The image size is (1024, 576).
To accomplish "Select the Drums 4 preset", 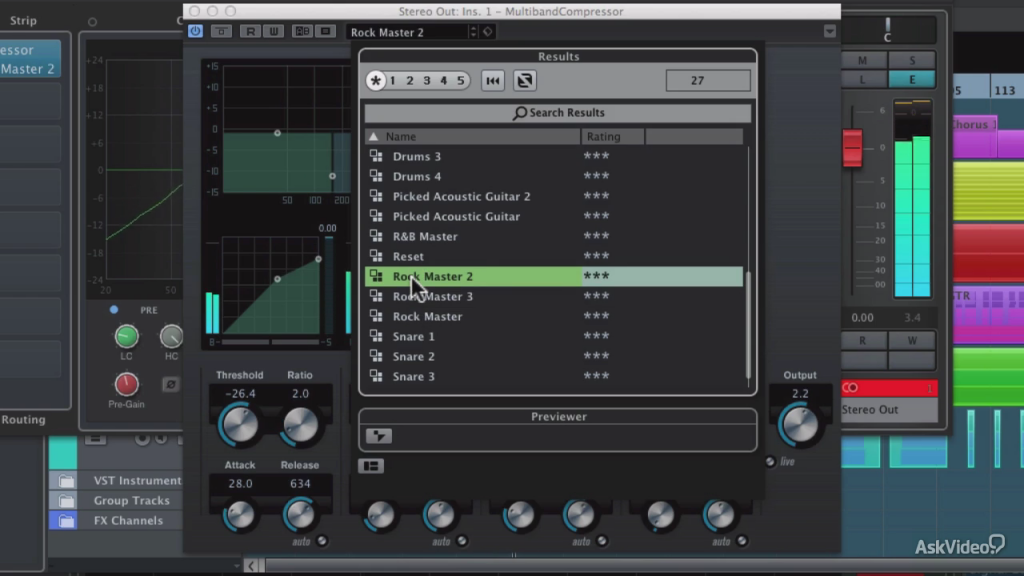I will coord(554,176).
